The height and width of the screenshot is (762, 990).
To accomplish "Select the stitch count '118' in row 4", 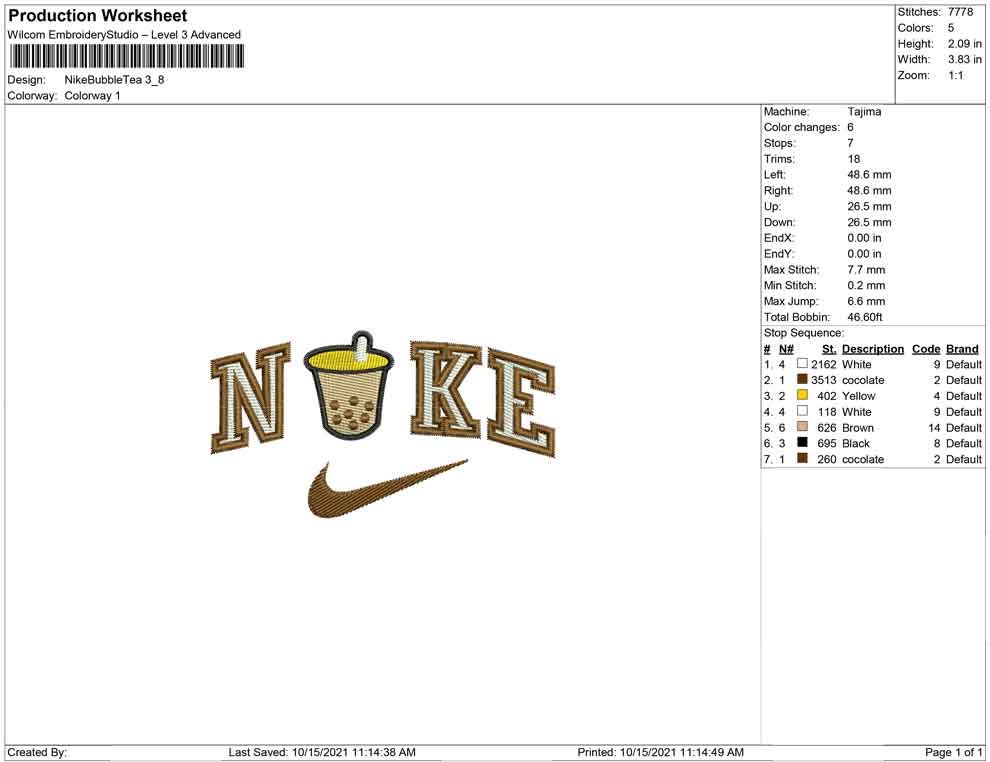I will click(827, 412).
